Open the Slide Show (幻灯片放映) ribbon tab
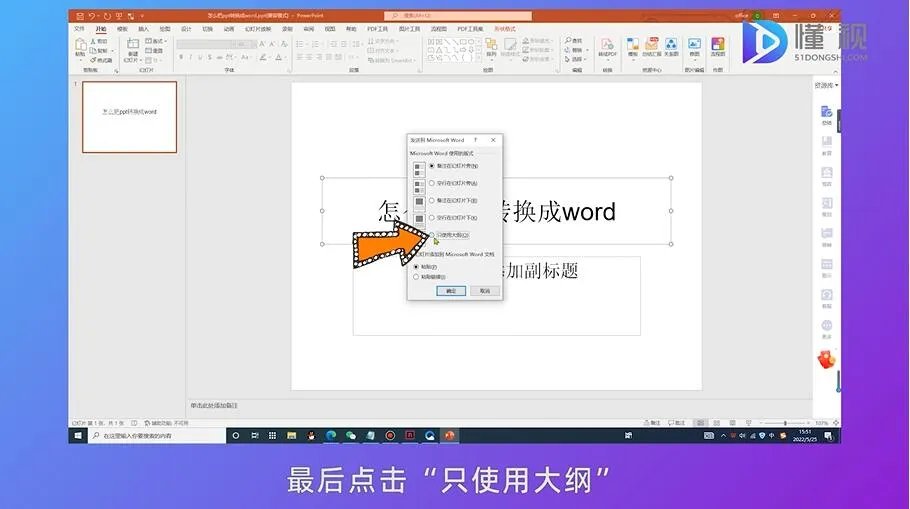Viewport: 910px width, 509px height. pos(258,28)
